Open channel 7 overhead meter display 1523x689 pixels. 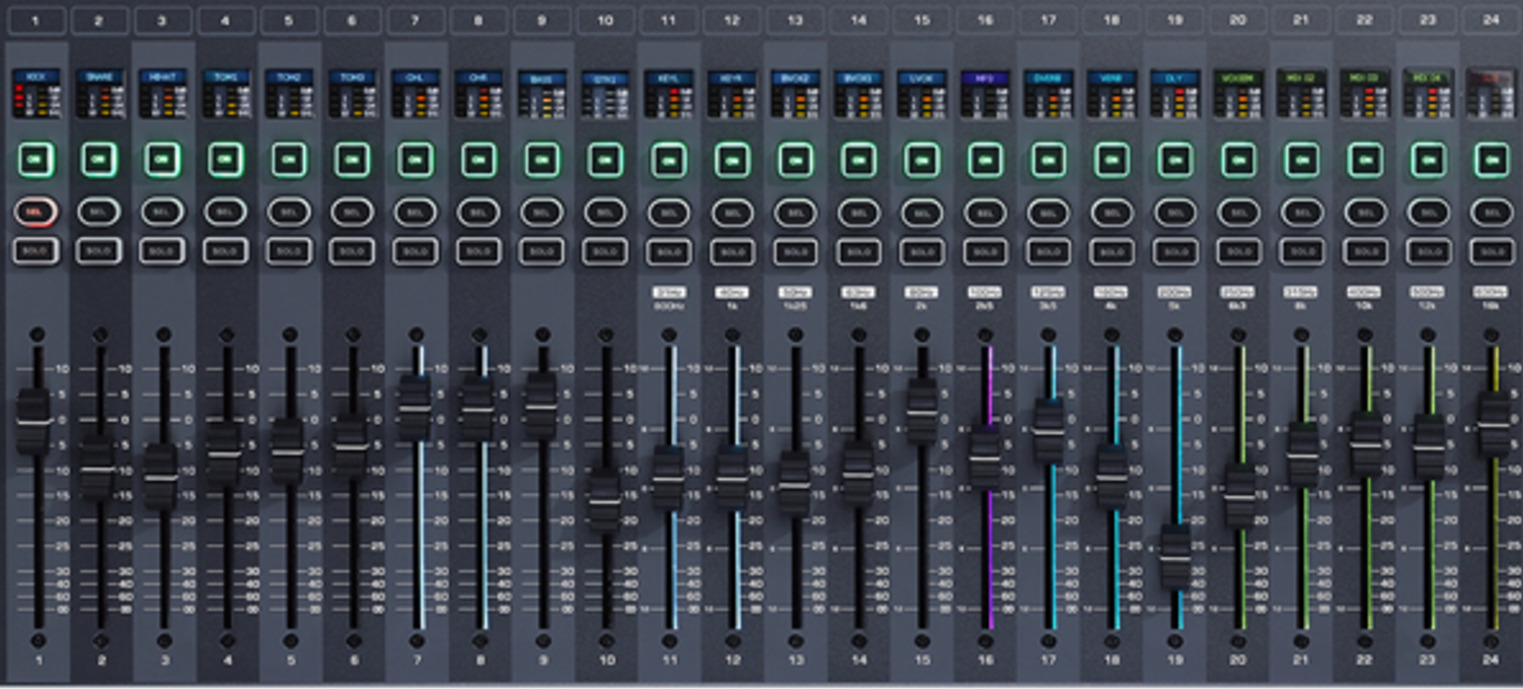[x=415, y=93]
